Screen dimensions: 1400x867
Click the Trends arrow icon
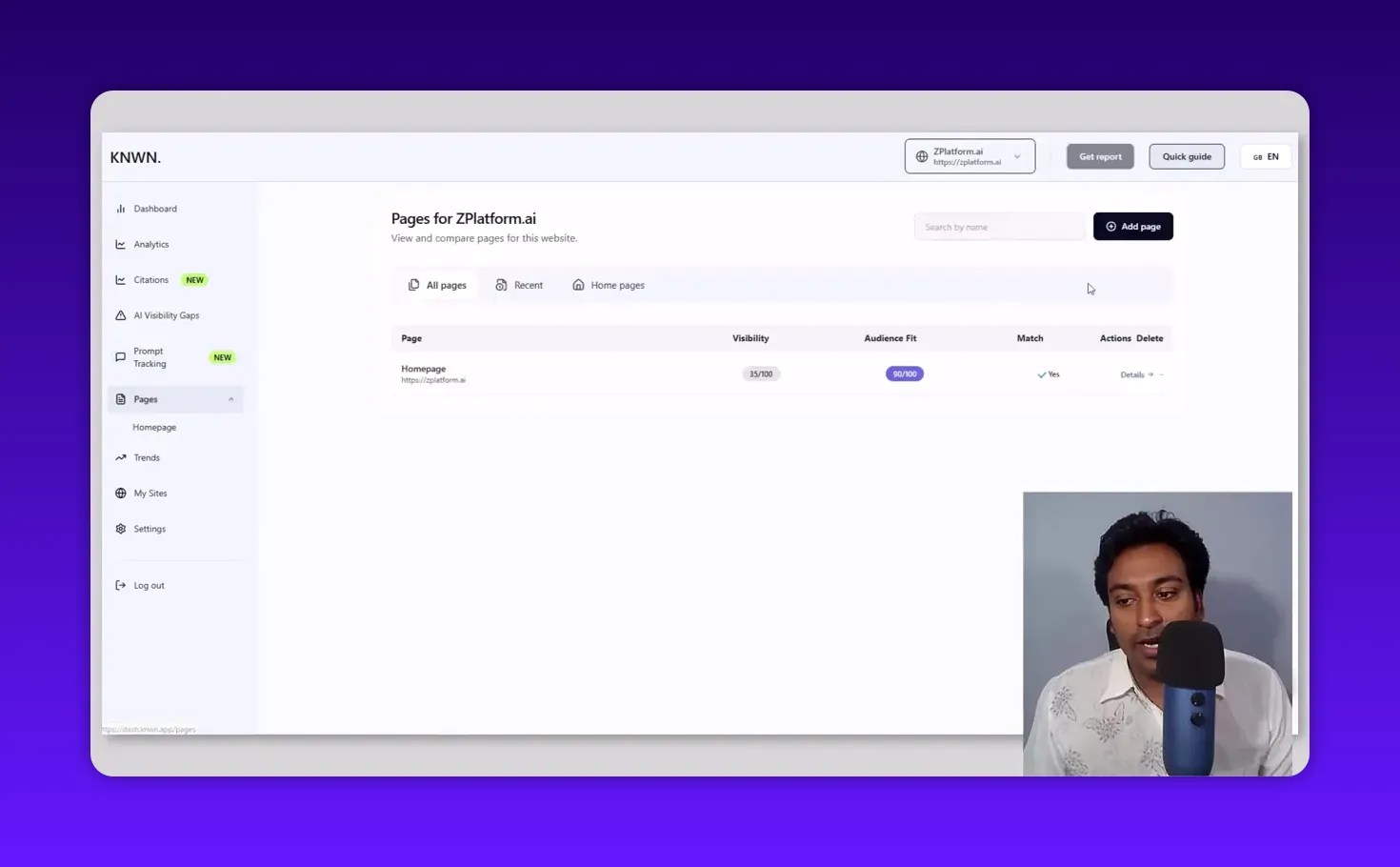(x=121, y=457)
